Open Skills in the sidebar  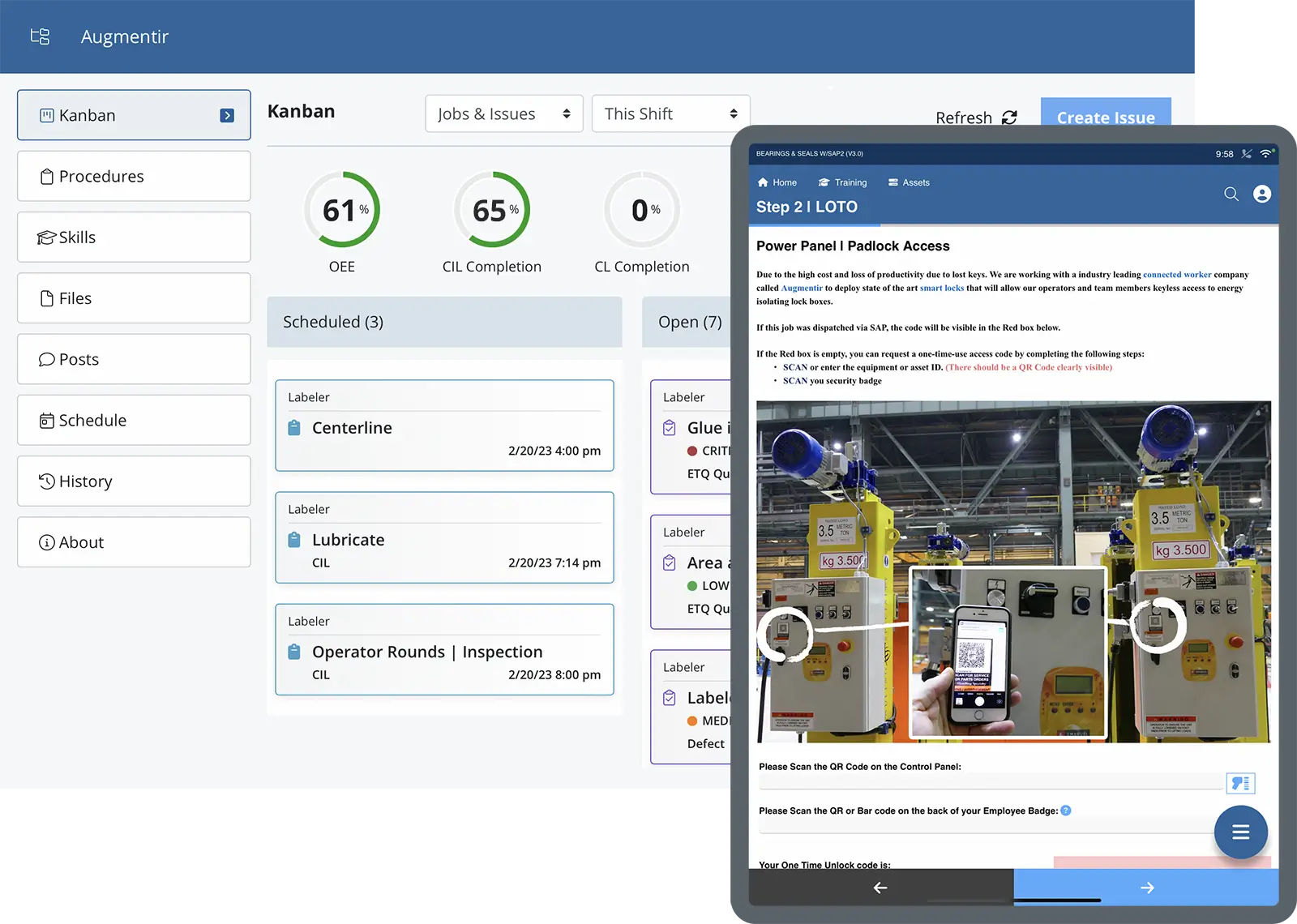point(134,237)
